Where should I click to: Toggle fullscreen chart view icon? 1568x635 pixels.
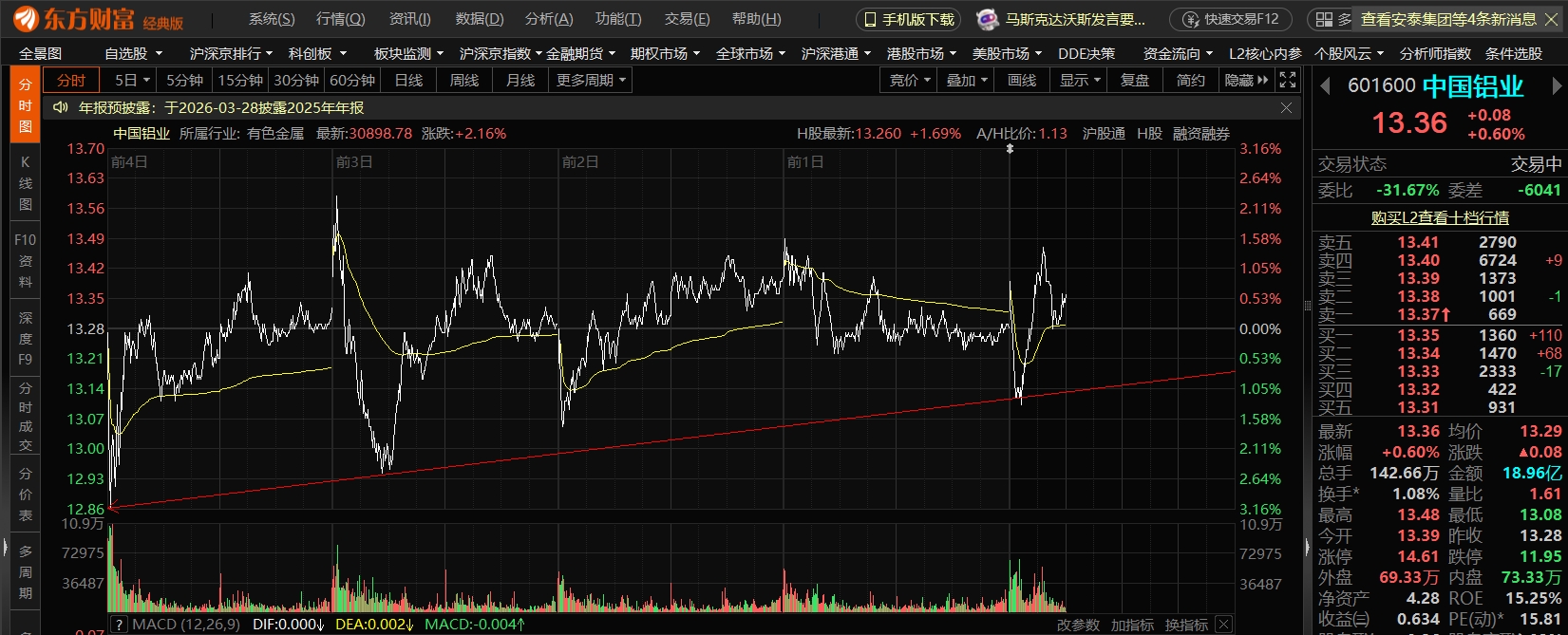[1288, 81]
